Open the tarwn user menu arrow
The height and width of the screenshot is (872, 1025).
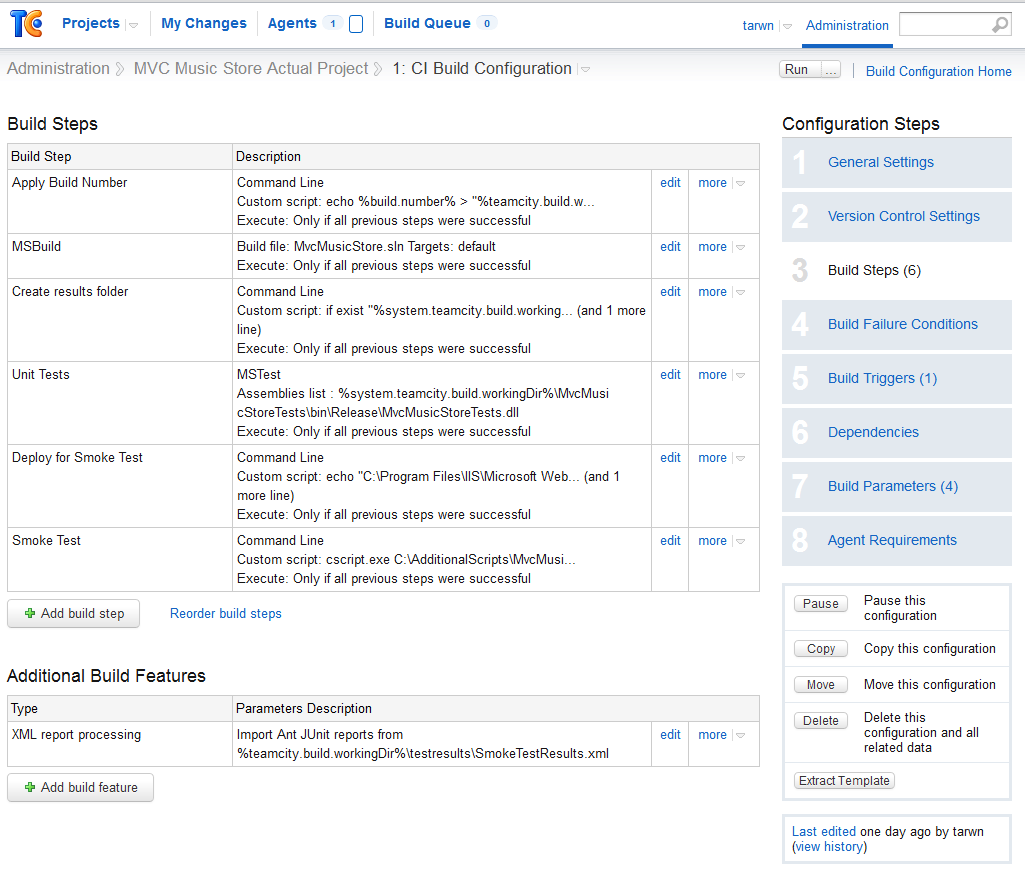click(x=787, y=26)
